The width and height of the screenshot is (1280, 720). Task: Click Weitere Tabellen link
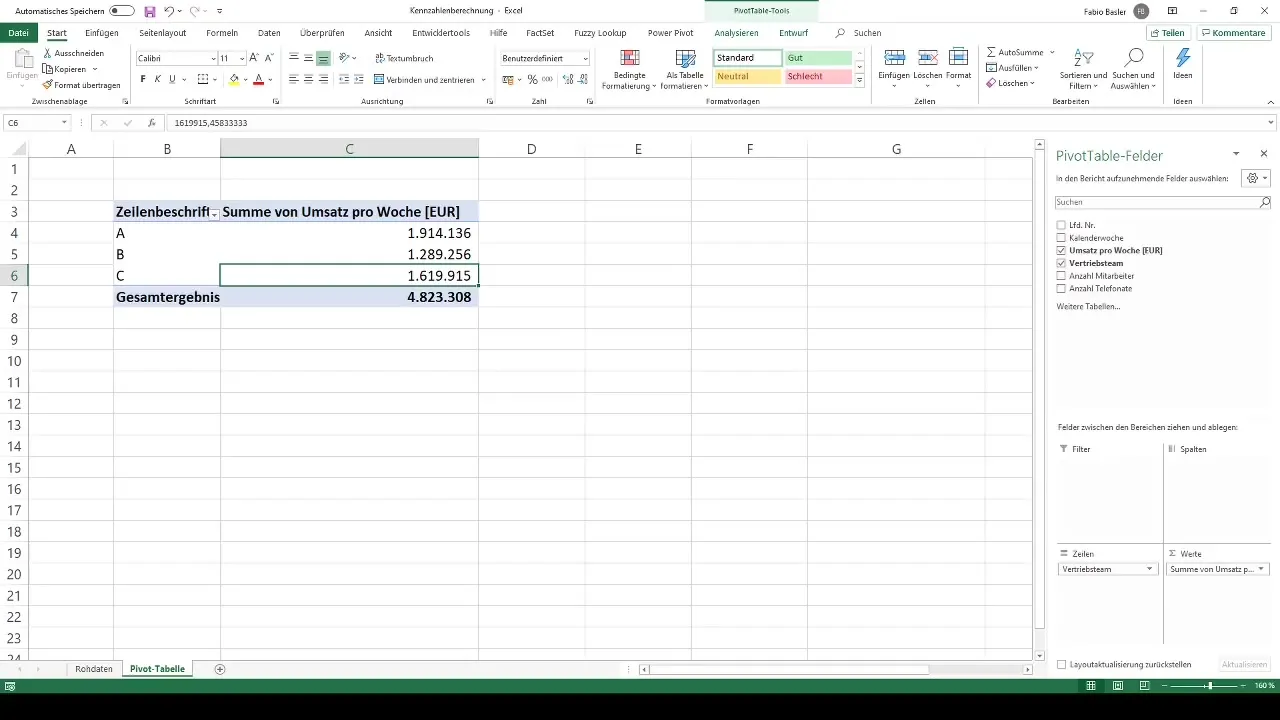pyautogui.click(x=1088, y=306)
